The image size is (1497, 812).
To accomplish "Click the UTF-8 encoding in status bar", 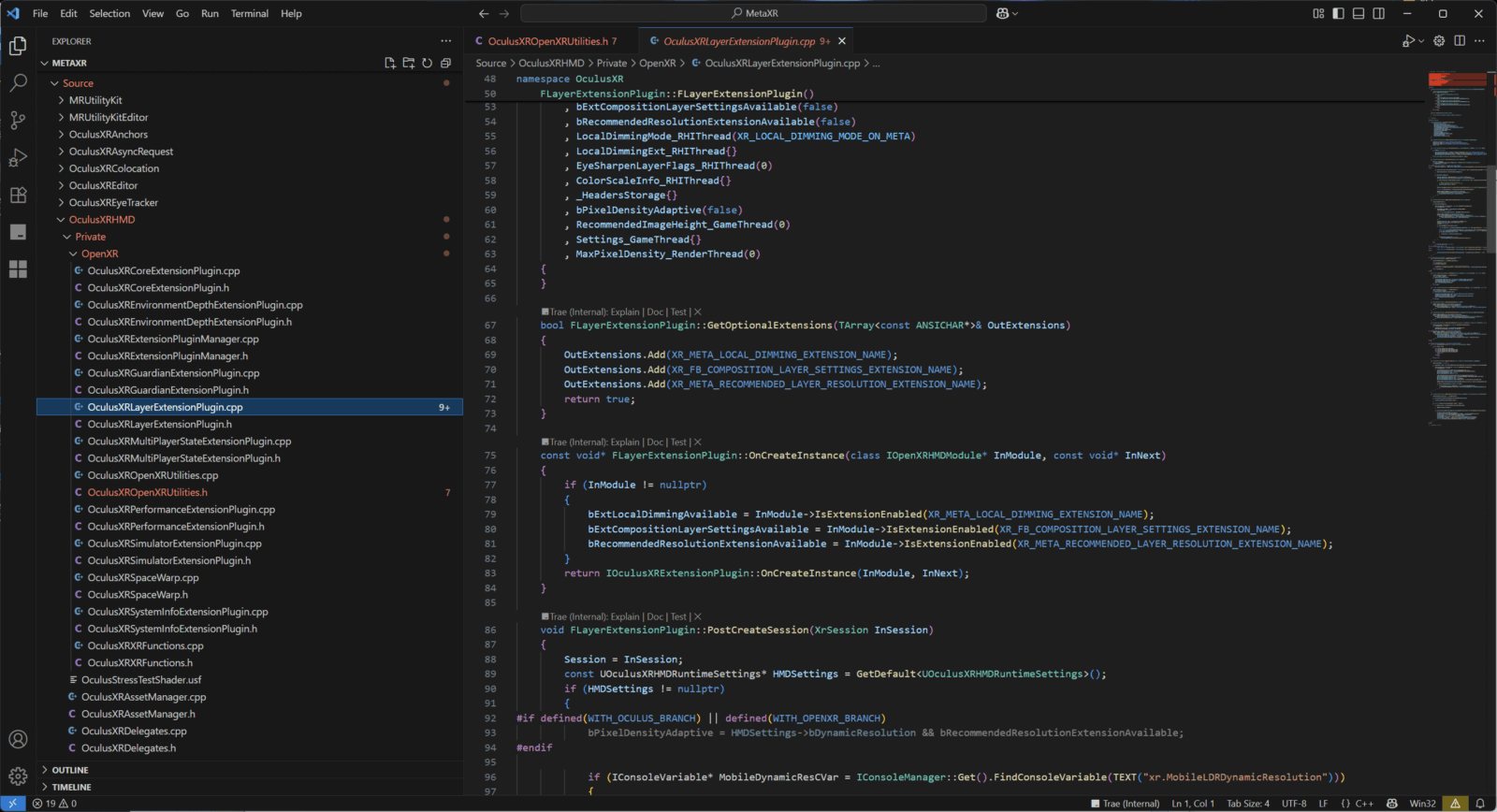I will click(1294, 804).
